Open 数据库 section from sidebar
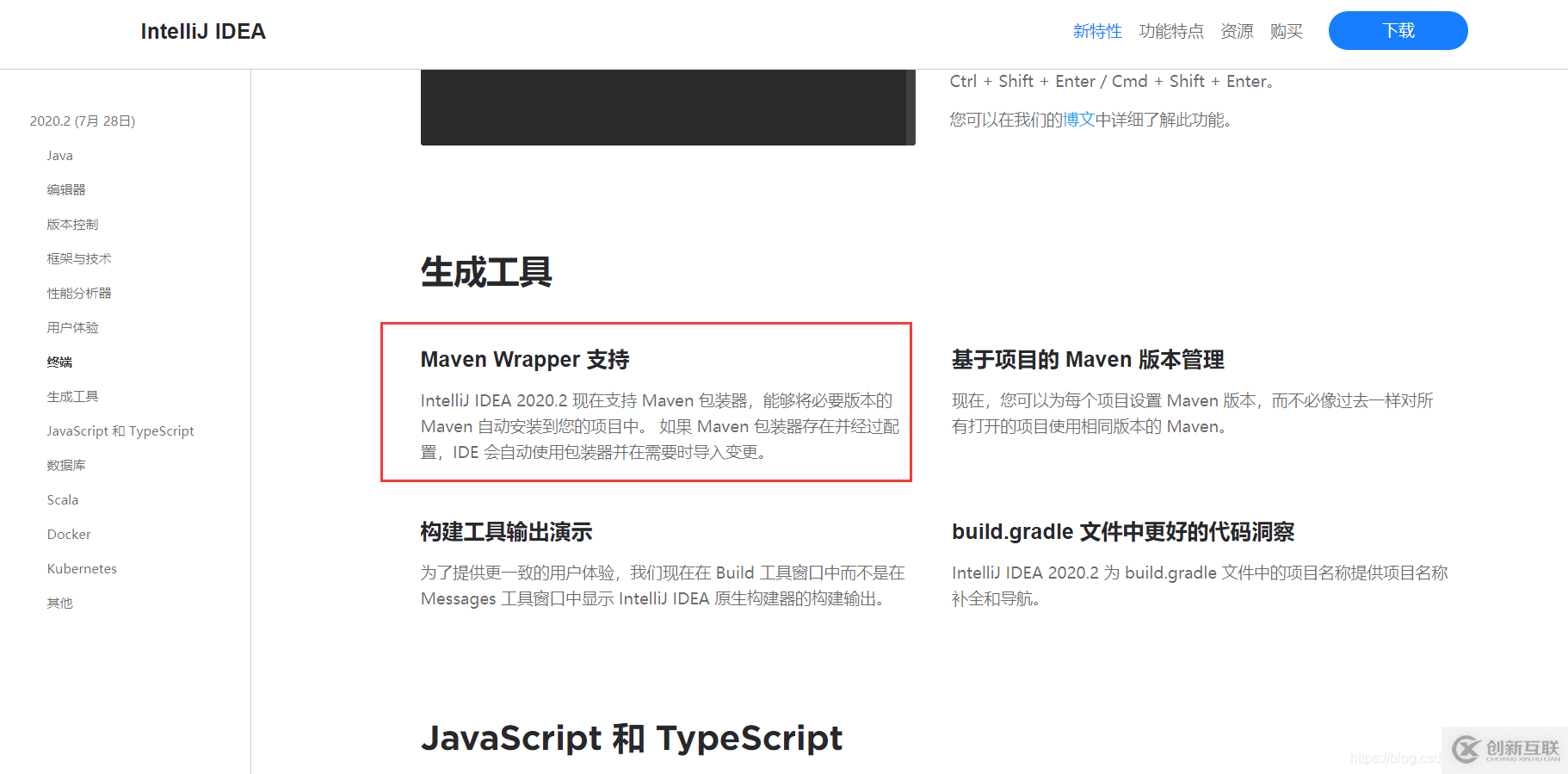The height and width of the screenshot is (774, 1568). 66,466
